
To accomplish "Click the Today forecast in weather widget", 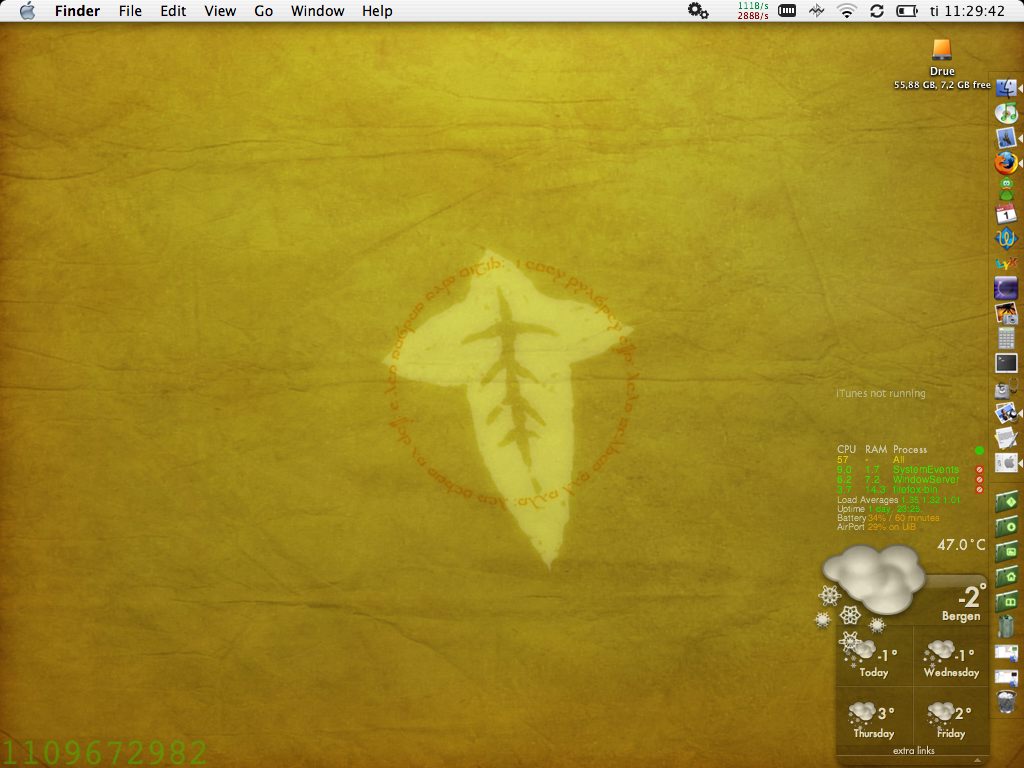I will [x=874, y=658].
